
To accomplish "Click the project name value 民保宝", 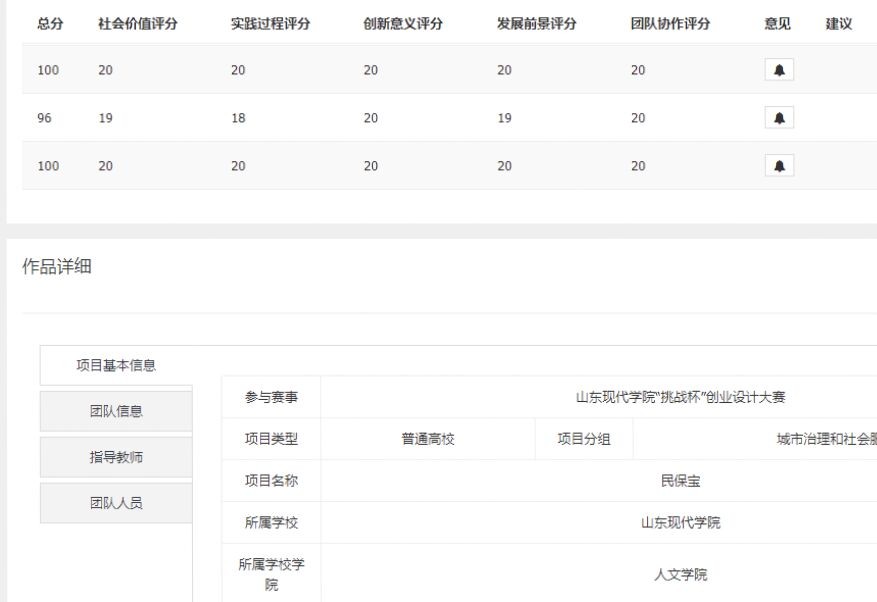I will [680, 481].
